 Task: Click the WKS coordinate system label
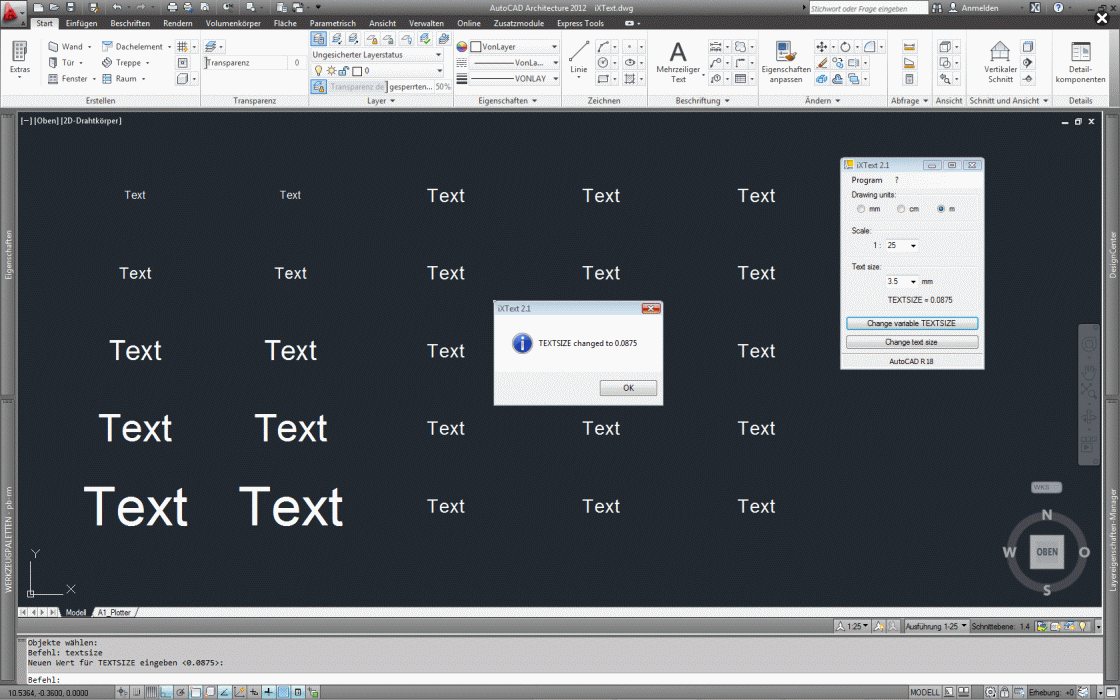pos(1046,488)
